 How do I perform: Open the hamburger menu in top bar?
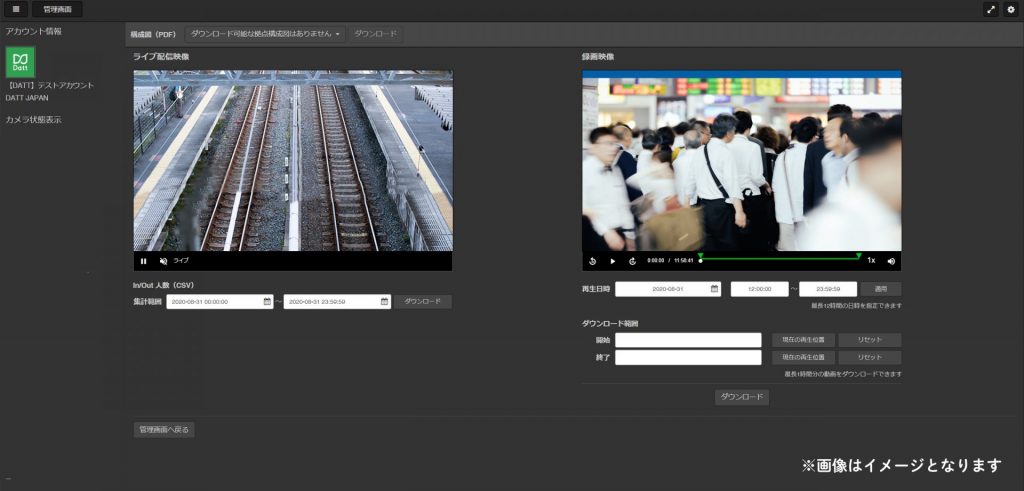pos(16,9)
